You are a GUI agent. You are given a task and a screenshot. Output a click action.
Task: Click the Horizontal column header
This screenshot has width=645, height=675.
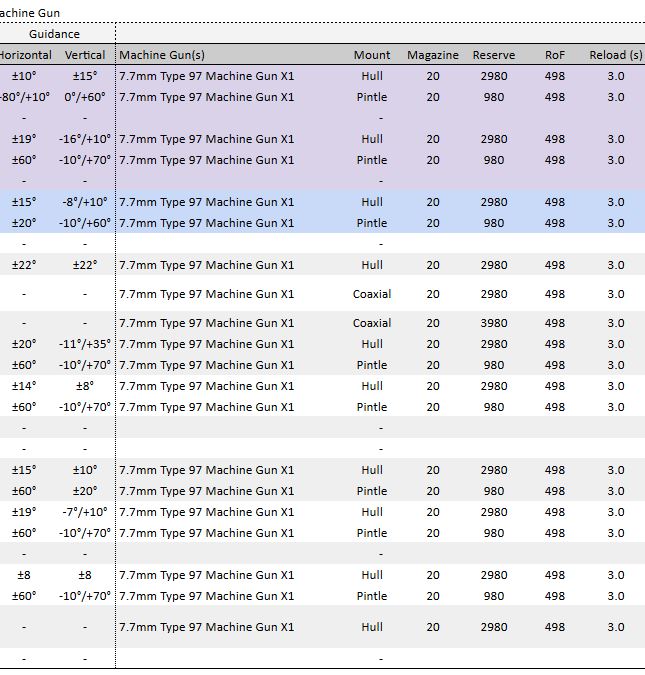(x=25, y=55)
